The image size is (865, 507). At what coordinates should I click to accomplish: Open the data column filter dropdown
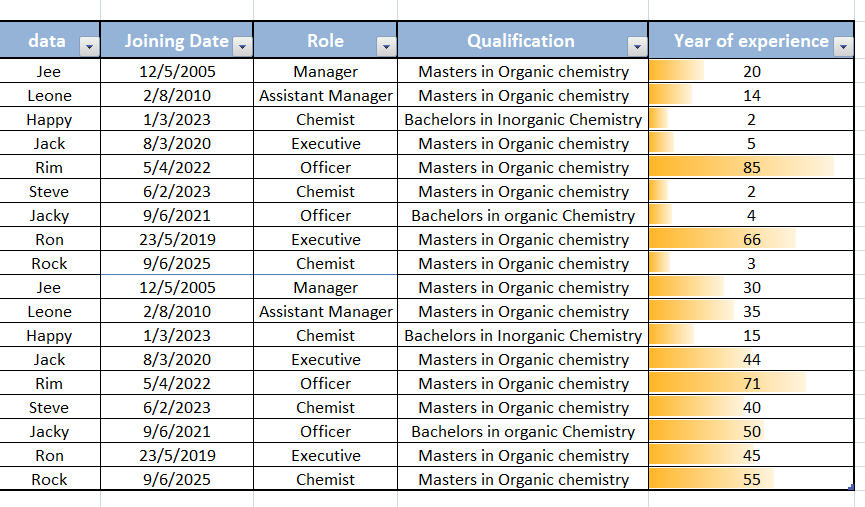coord(88,47)
